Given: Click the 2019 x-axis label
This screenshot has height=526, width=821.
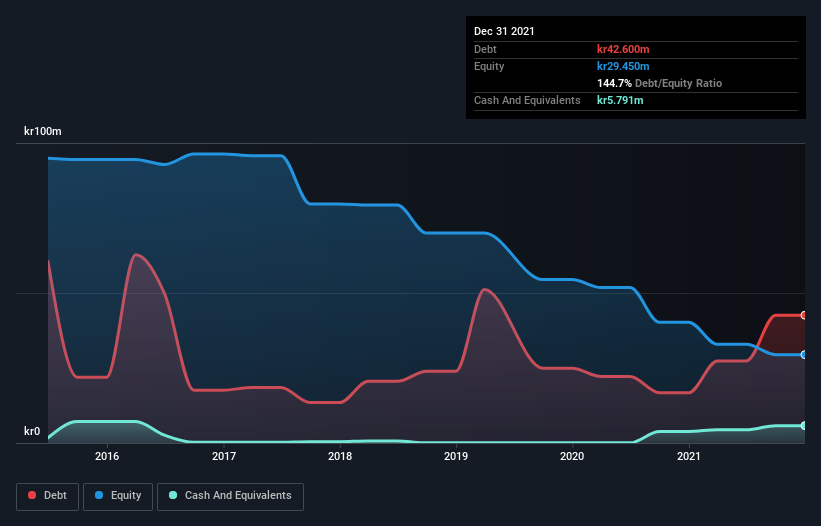Looking at the screenshot, I should pos(456,456).
